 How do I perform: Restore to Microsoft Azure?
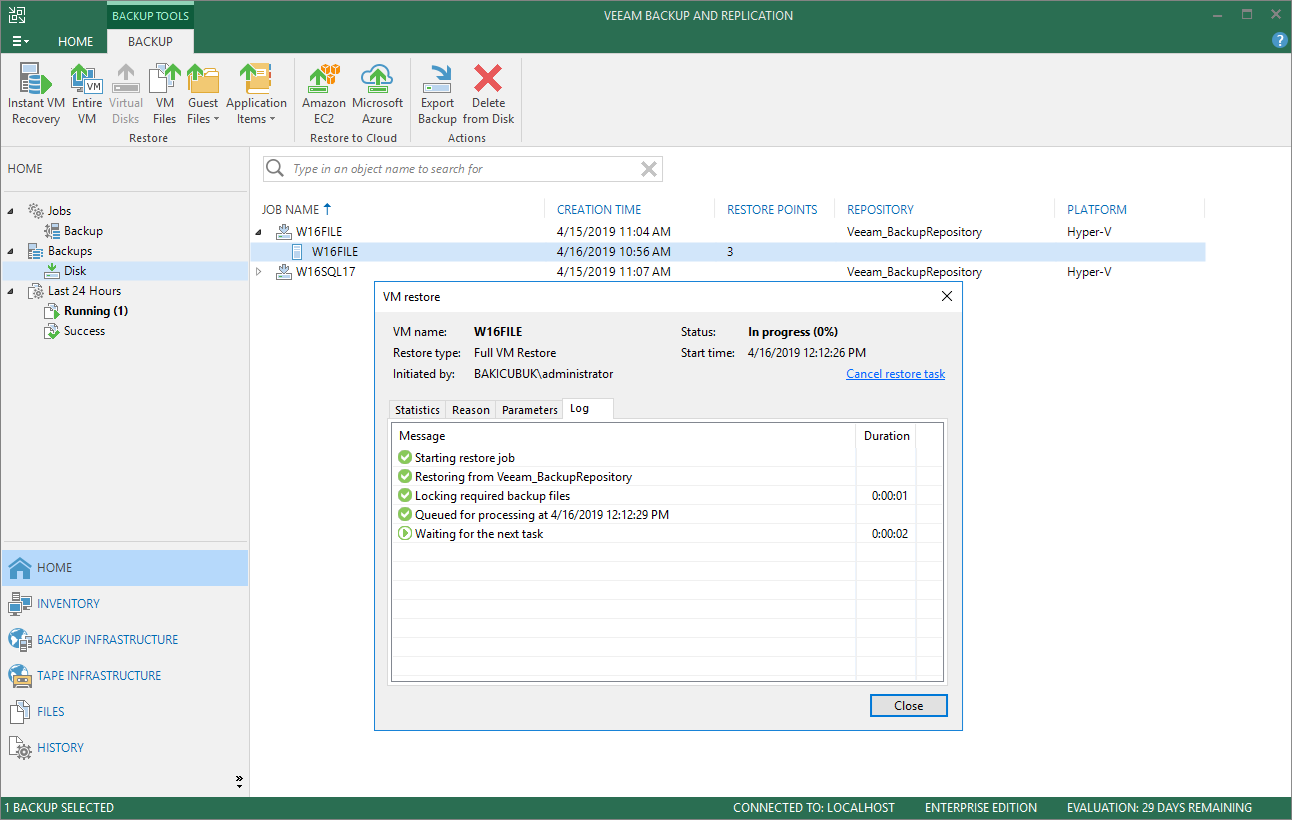click(377, 95)
